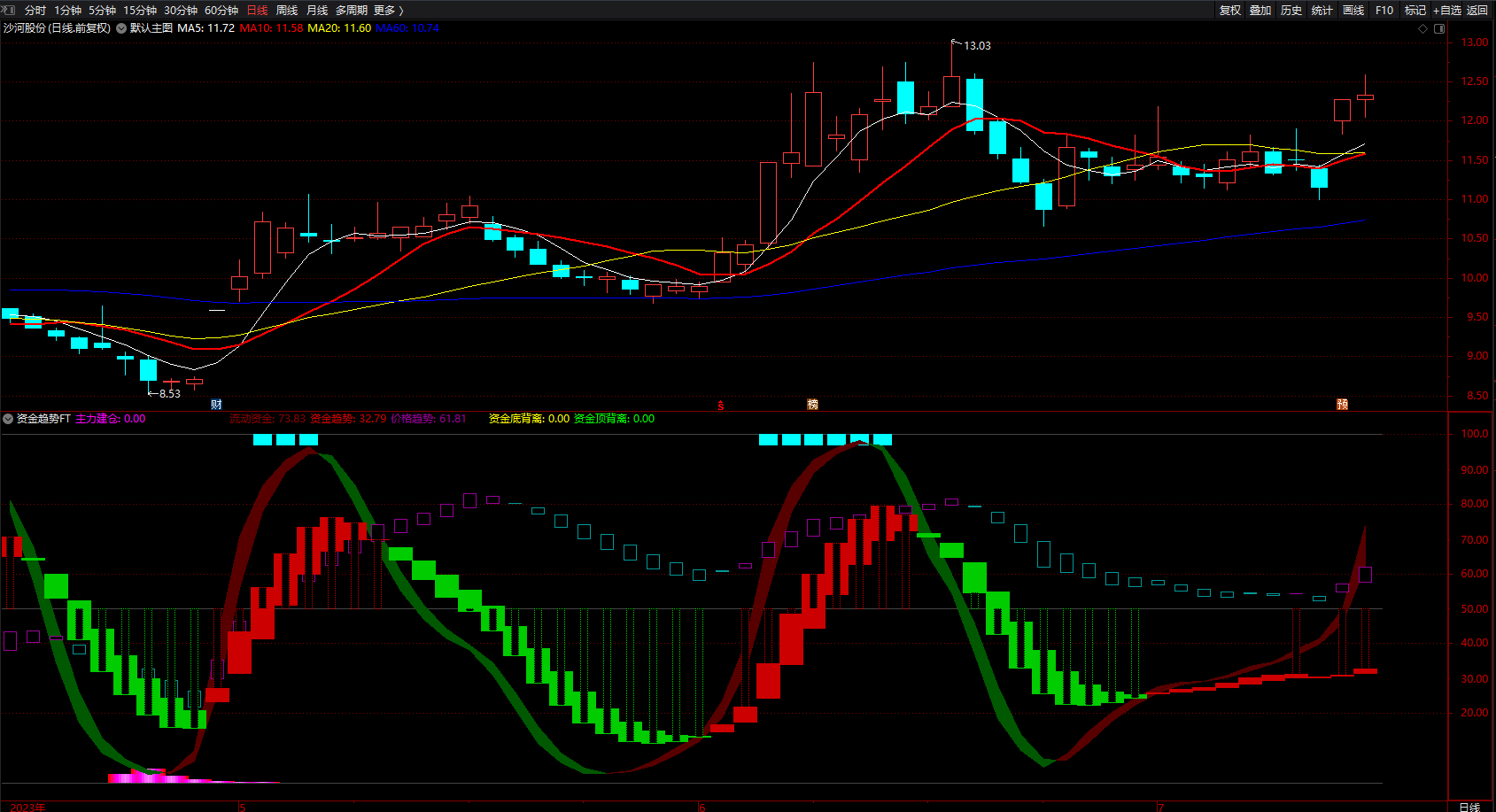Click the MA5: 11.72 value
Viewport: 1496px width, 812px height.
pyautogui.click(x=206, y=28)
